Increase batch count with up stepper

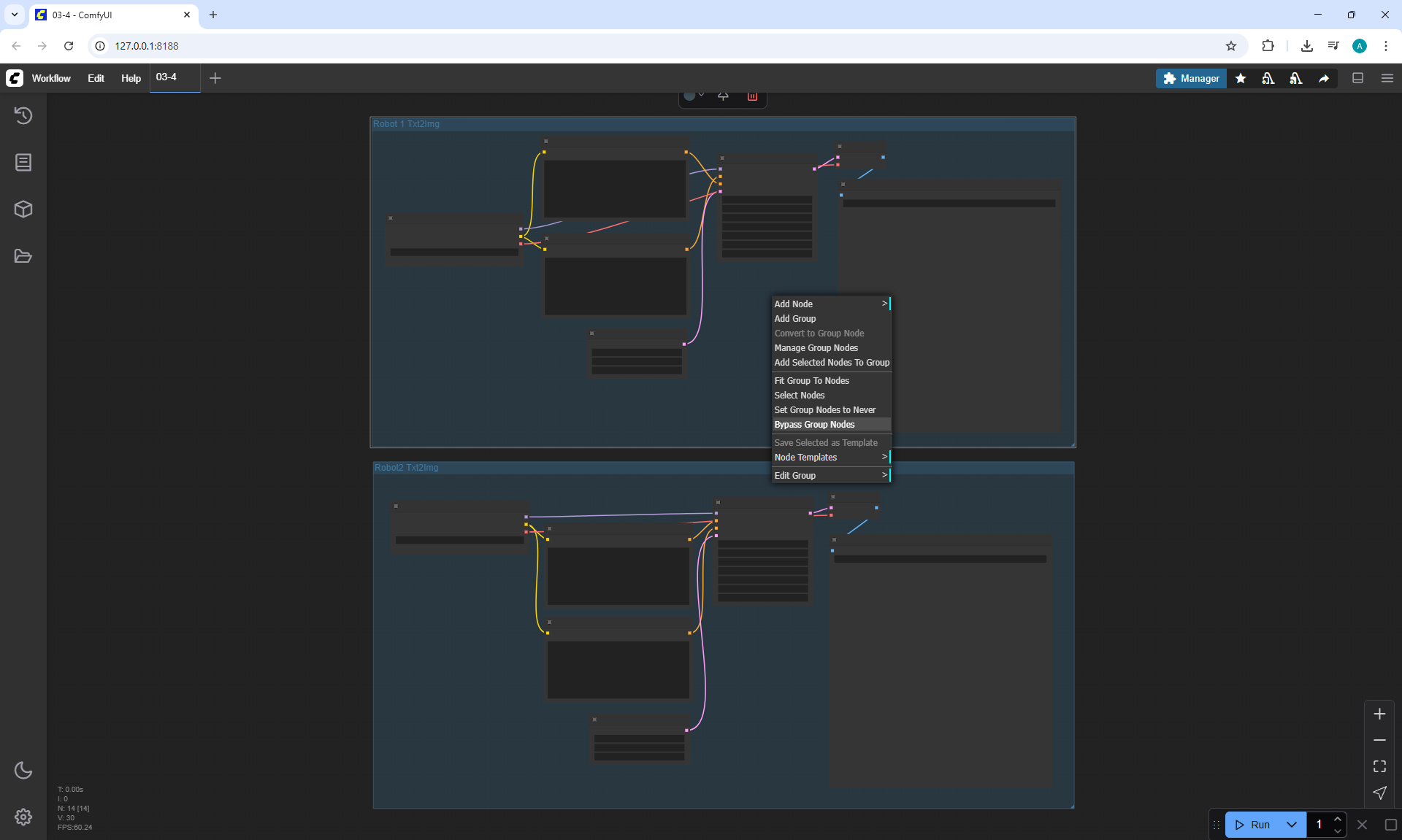coord(1338,819)
